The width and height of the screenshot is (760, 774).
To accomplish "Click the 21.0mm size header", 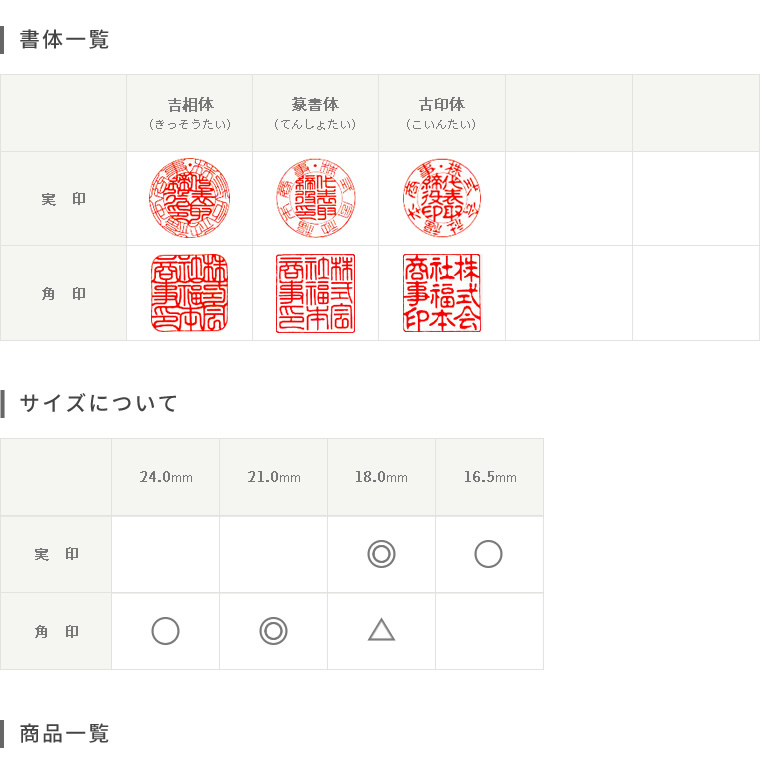I will (274, 477).
